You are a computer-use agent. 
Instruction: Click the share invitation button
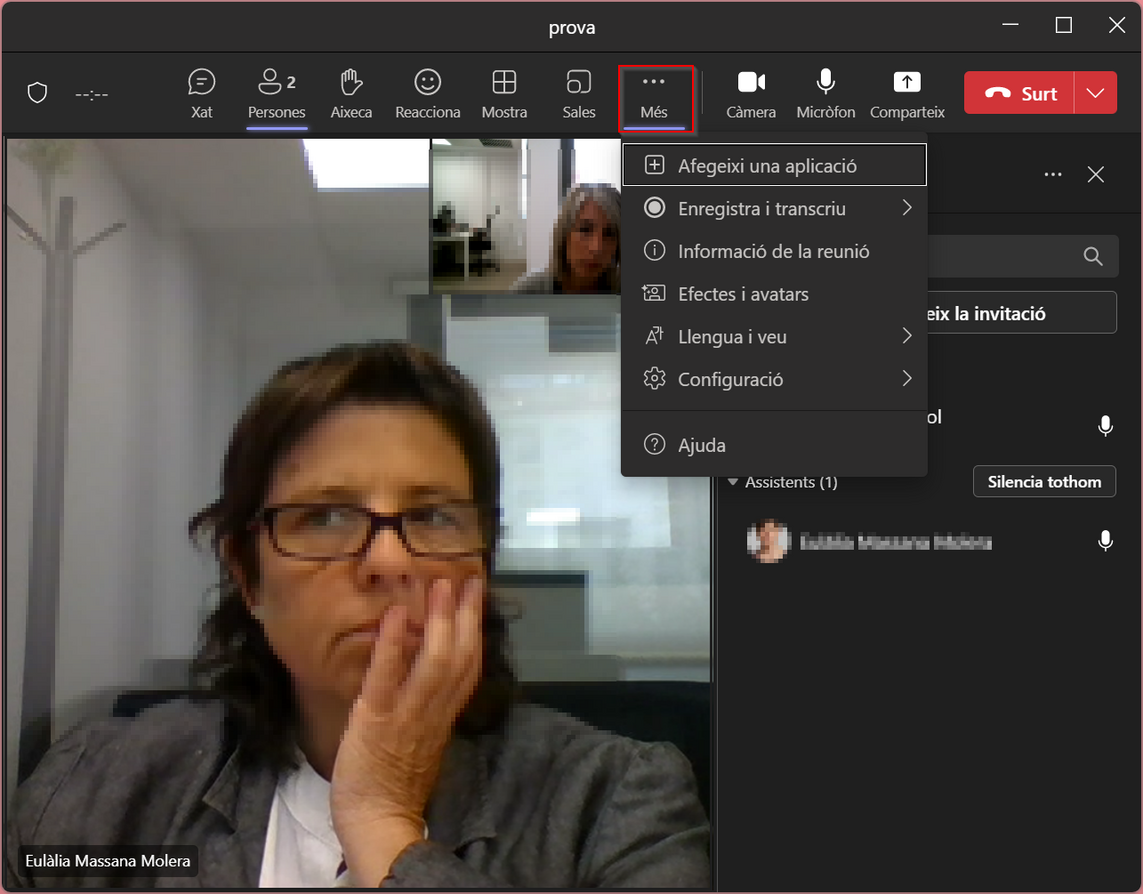[x=1021, y=313]
